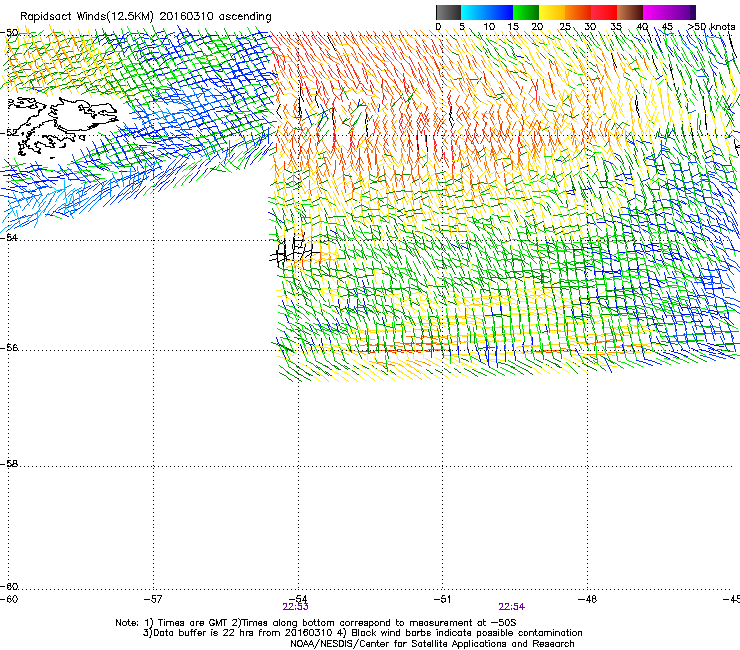Click the orange 25-30 knots legend segment
Screen dimensions: 740x650
point(578,12)
